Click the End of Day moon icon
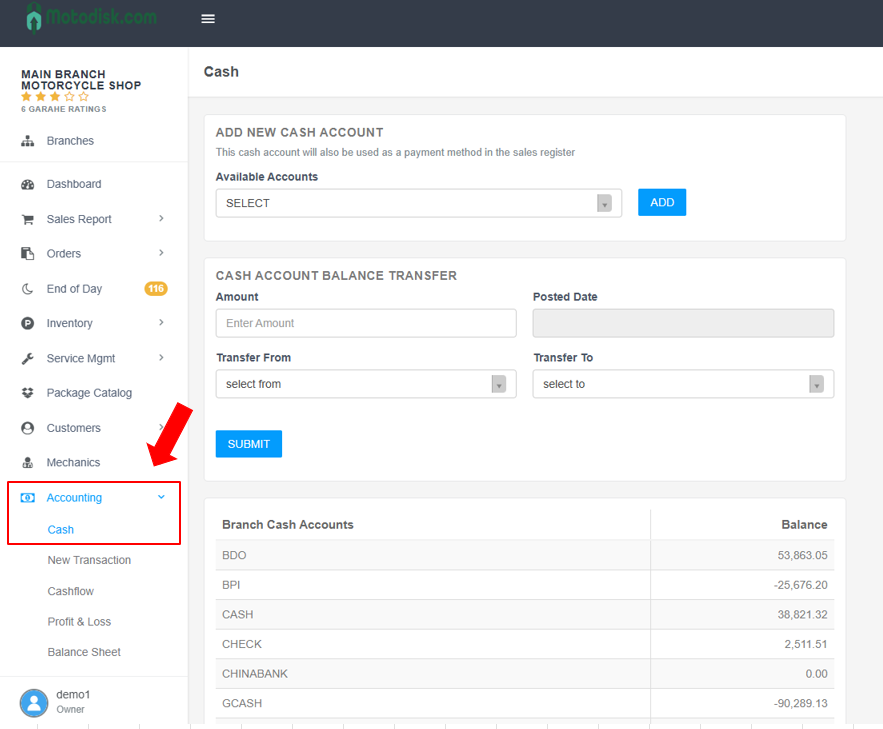This screenshot has width=883, height=729. (x=28, y=289)
